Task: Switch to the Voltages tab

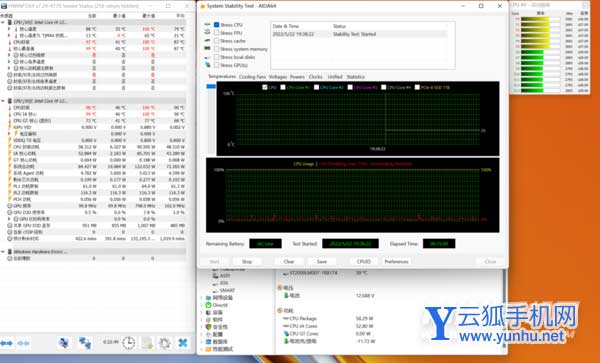Action: [x=277, y=77]
